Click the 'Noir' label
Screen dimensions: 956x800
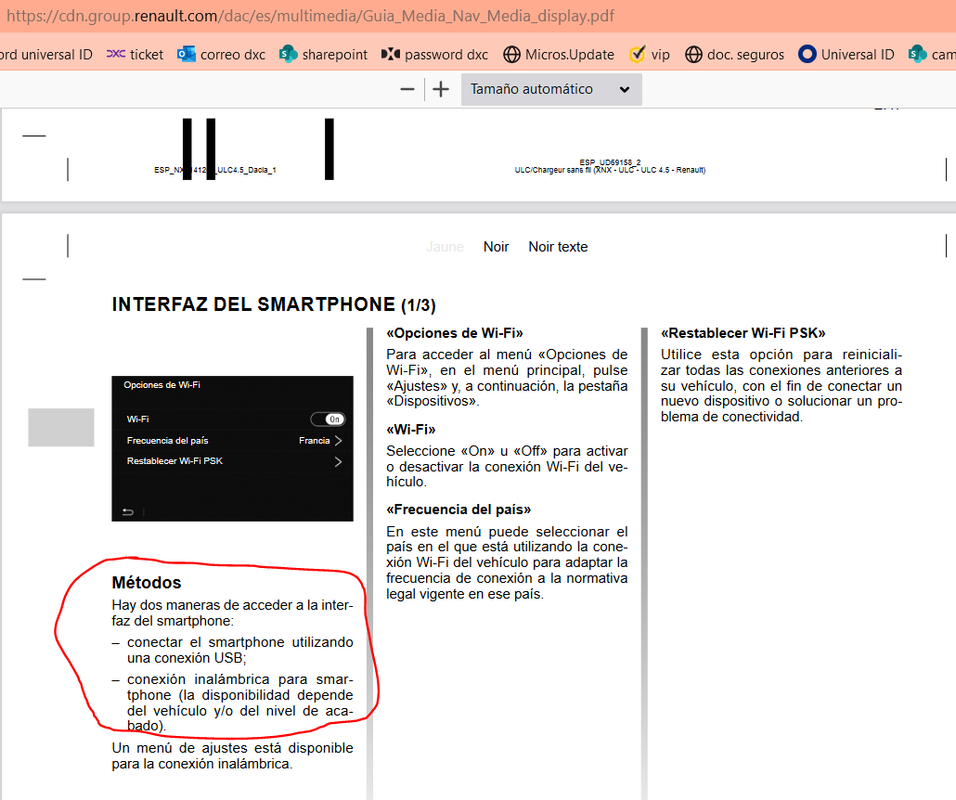pos(496,247)
